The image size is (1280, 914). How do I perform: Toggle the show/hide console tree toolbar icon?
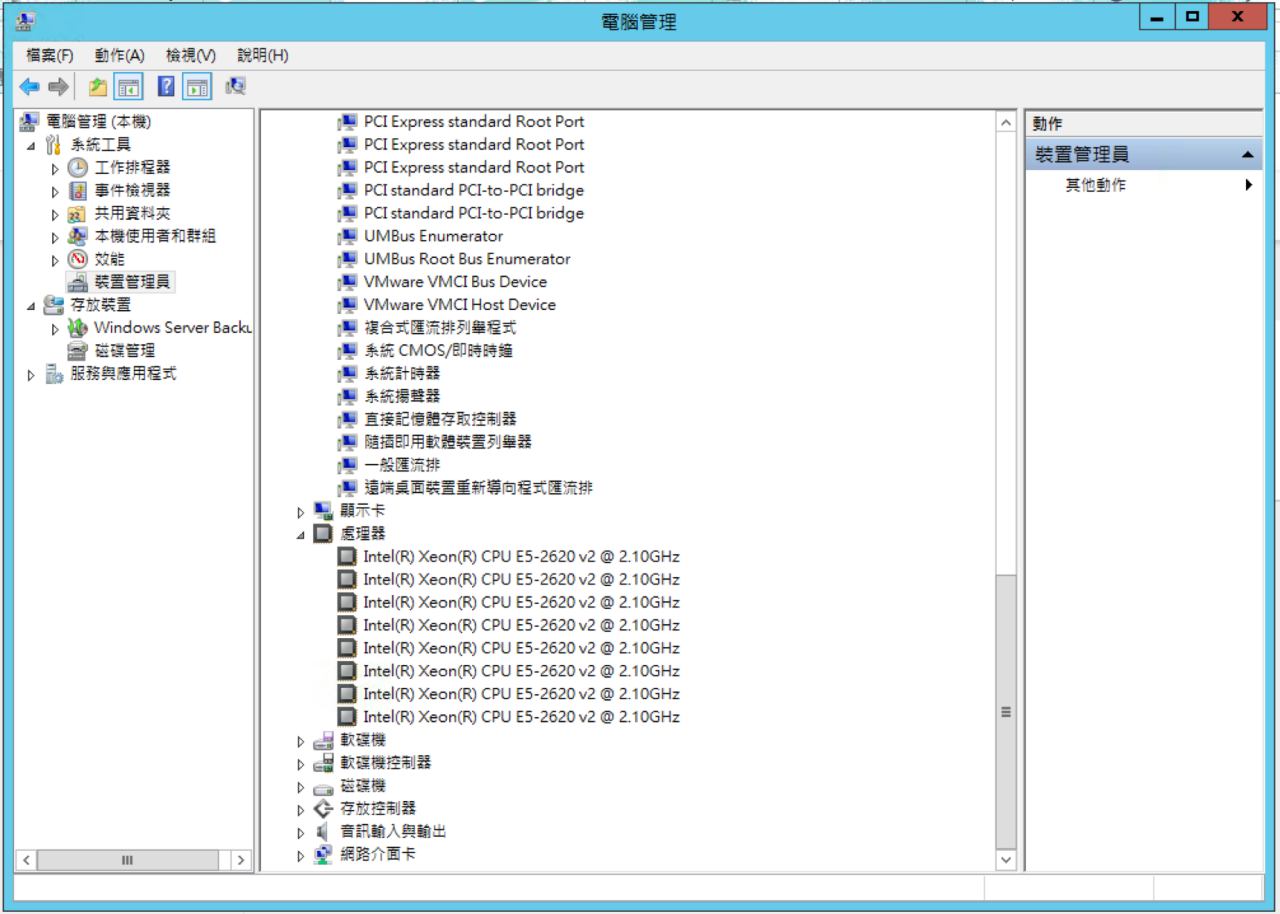pyautogui.click(x=128, y=88)
